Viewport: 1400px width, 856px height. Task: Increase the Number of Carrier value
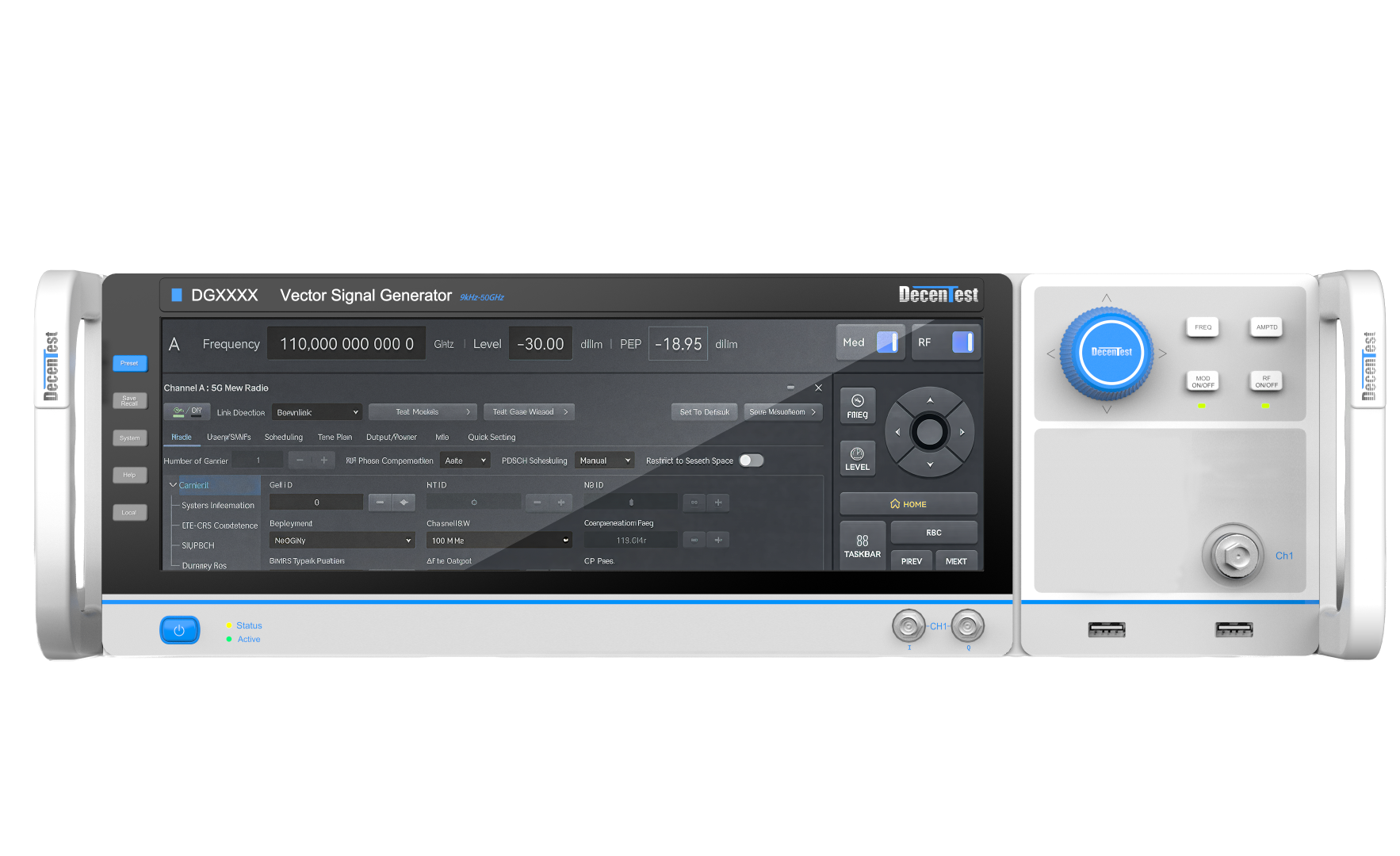click(x=323, y=460)
